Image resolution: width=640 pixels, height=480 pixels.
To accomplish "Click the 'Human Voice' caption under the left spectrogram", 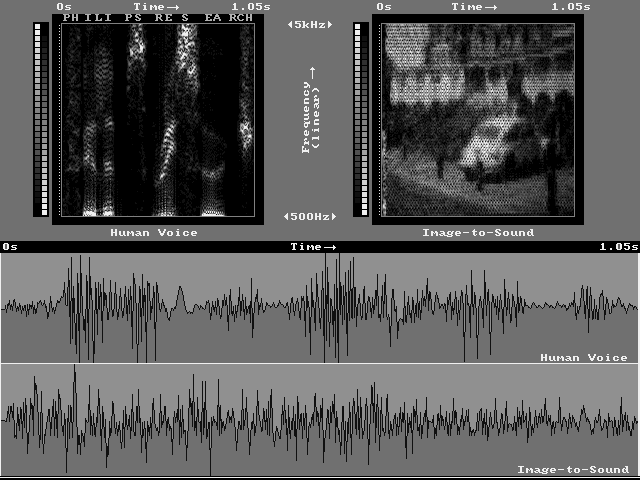I will (154, 233).
